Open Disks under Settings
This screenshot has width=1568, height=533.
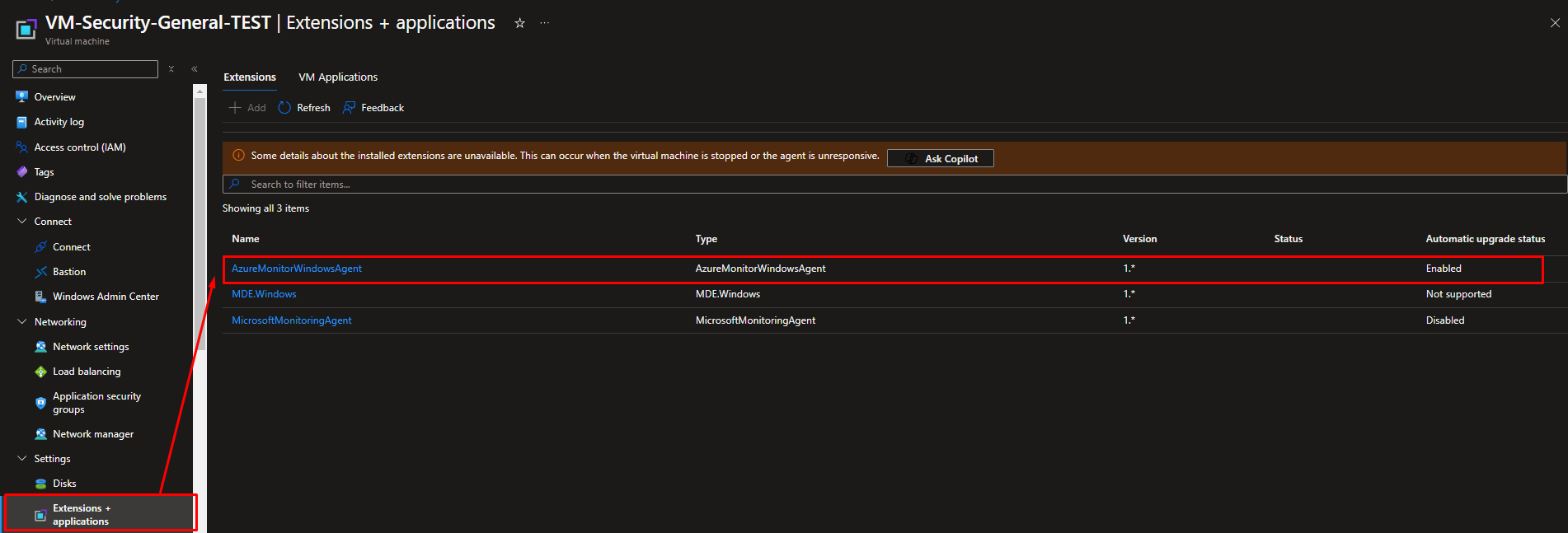(64, 484)
